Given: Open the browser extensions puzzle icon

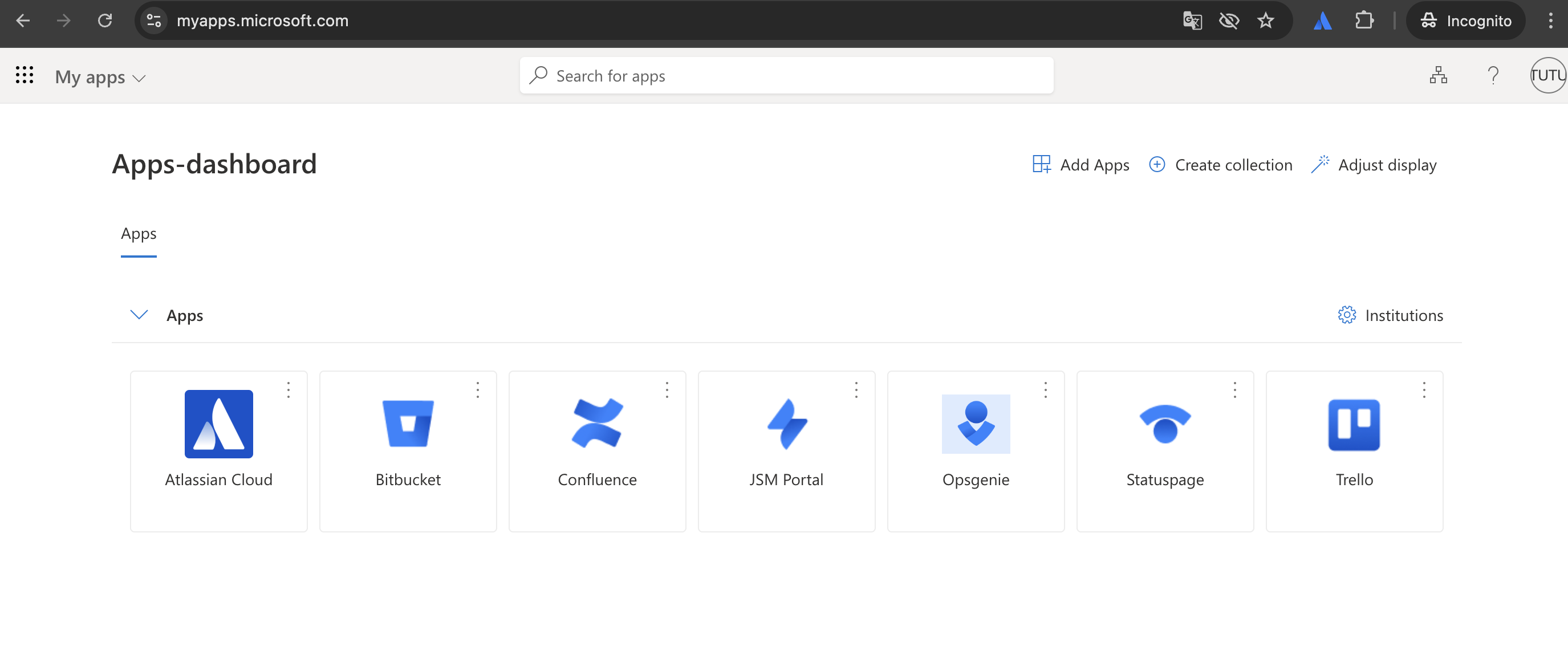Looking at the screenshot, I should point(1364,21).
